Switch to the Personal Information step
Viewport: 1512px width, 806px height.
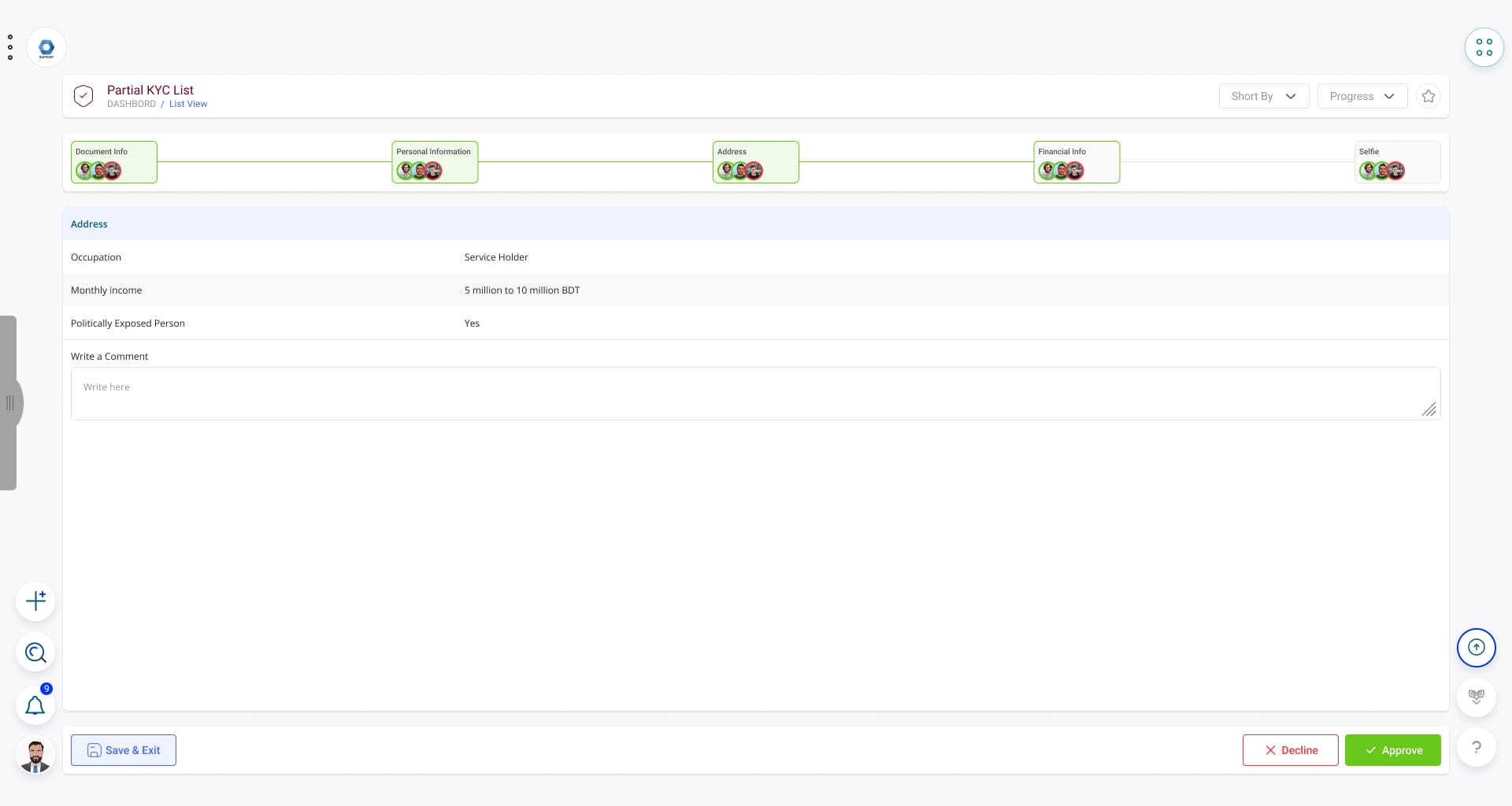(435, 162)
